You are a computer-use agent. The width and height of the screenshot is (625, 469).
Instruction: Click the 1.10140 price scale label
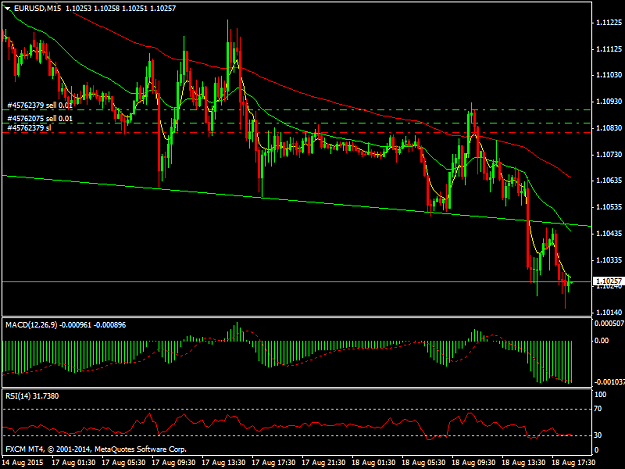pos(609,312)
